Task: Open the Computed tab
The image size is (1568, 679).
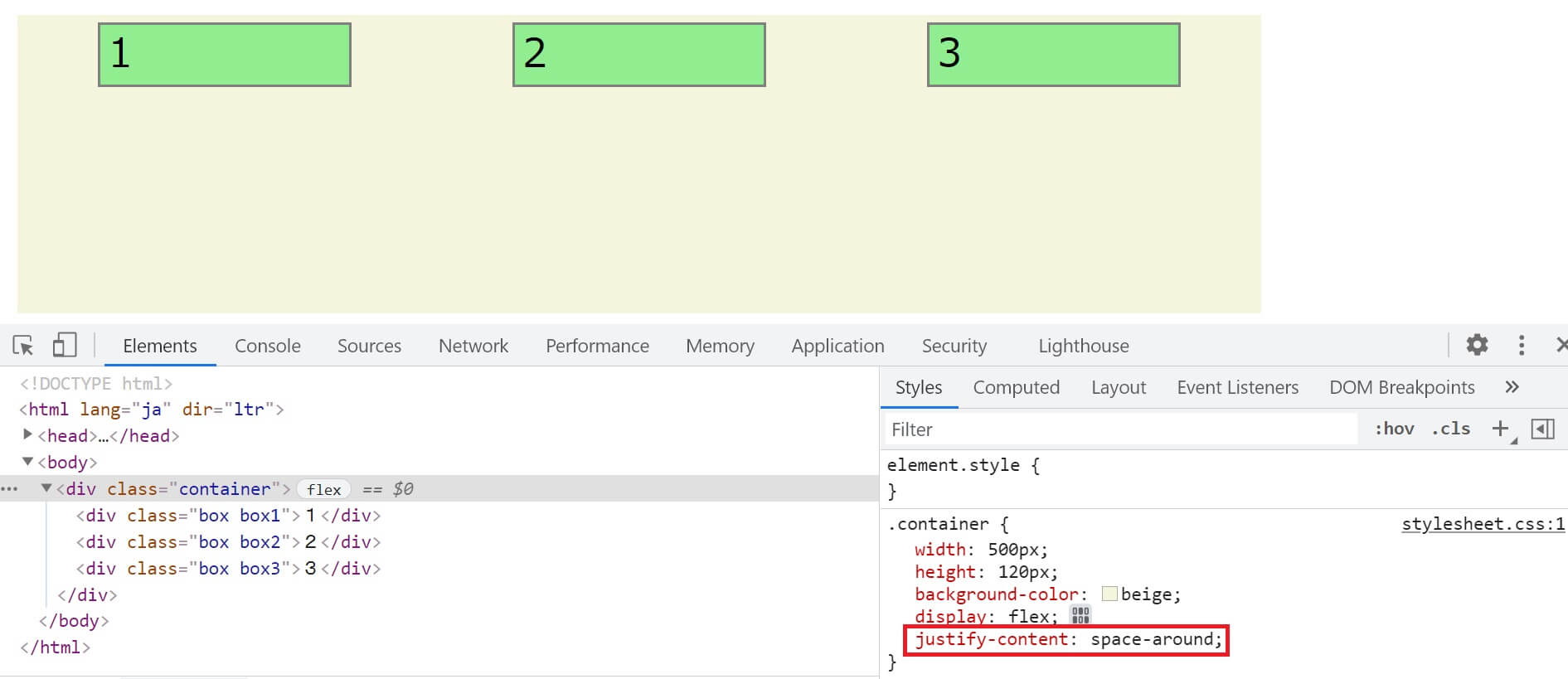Action: click(1016, 387)
